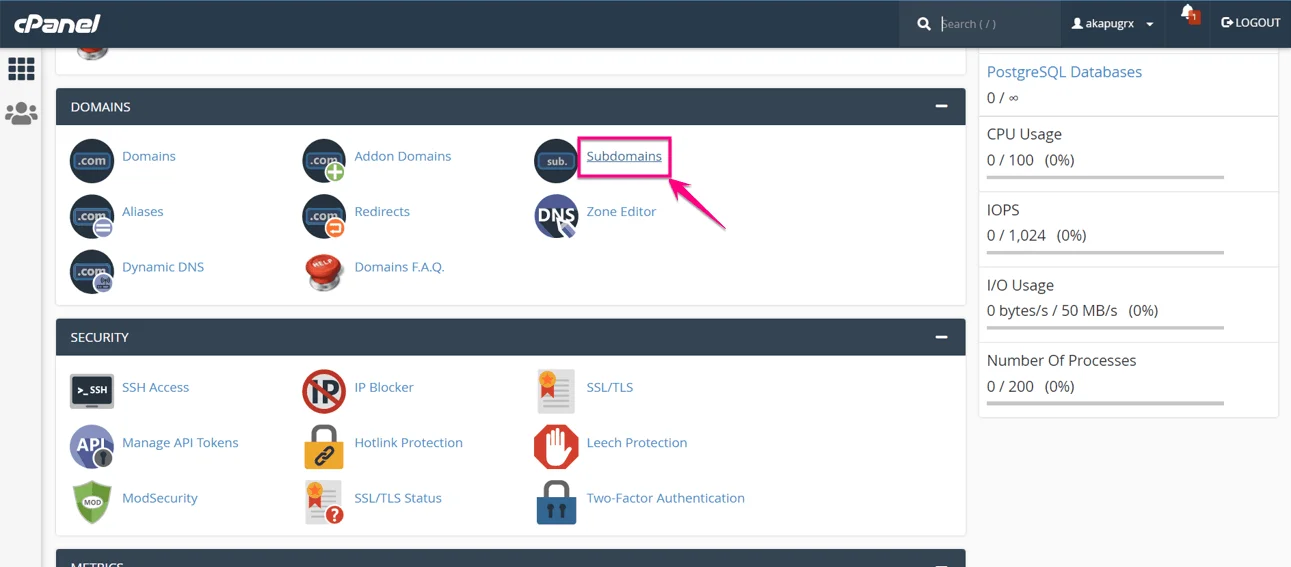This screenshot has height=567, width=1291.
Task: Open the sidebar home grid icon
Action: point(21,69)
